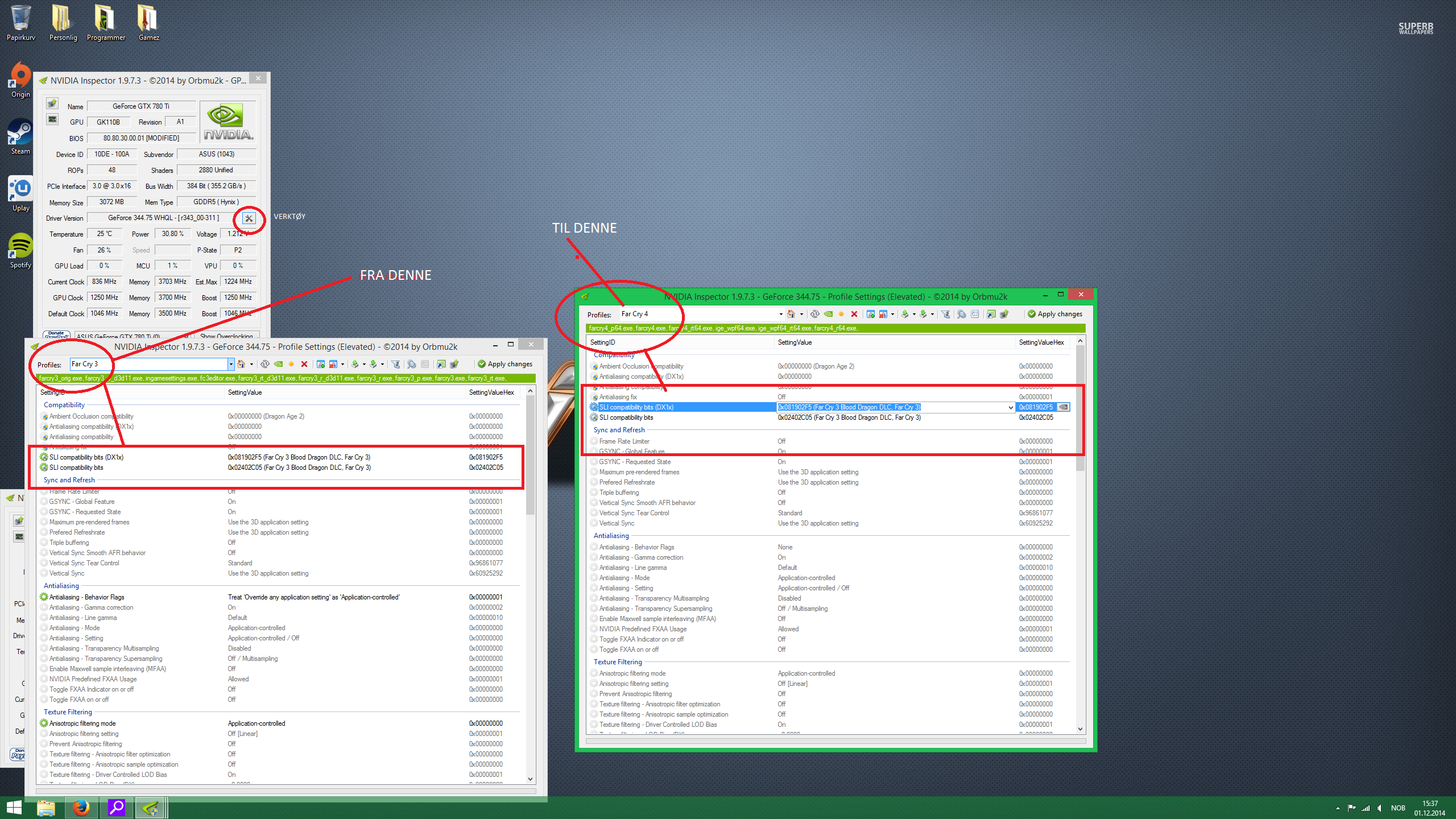Screen dimensions: 1456x819
Task: Click filter icon in Far Cry 3 window toolbar
Action: [396, 364]
